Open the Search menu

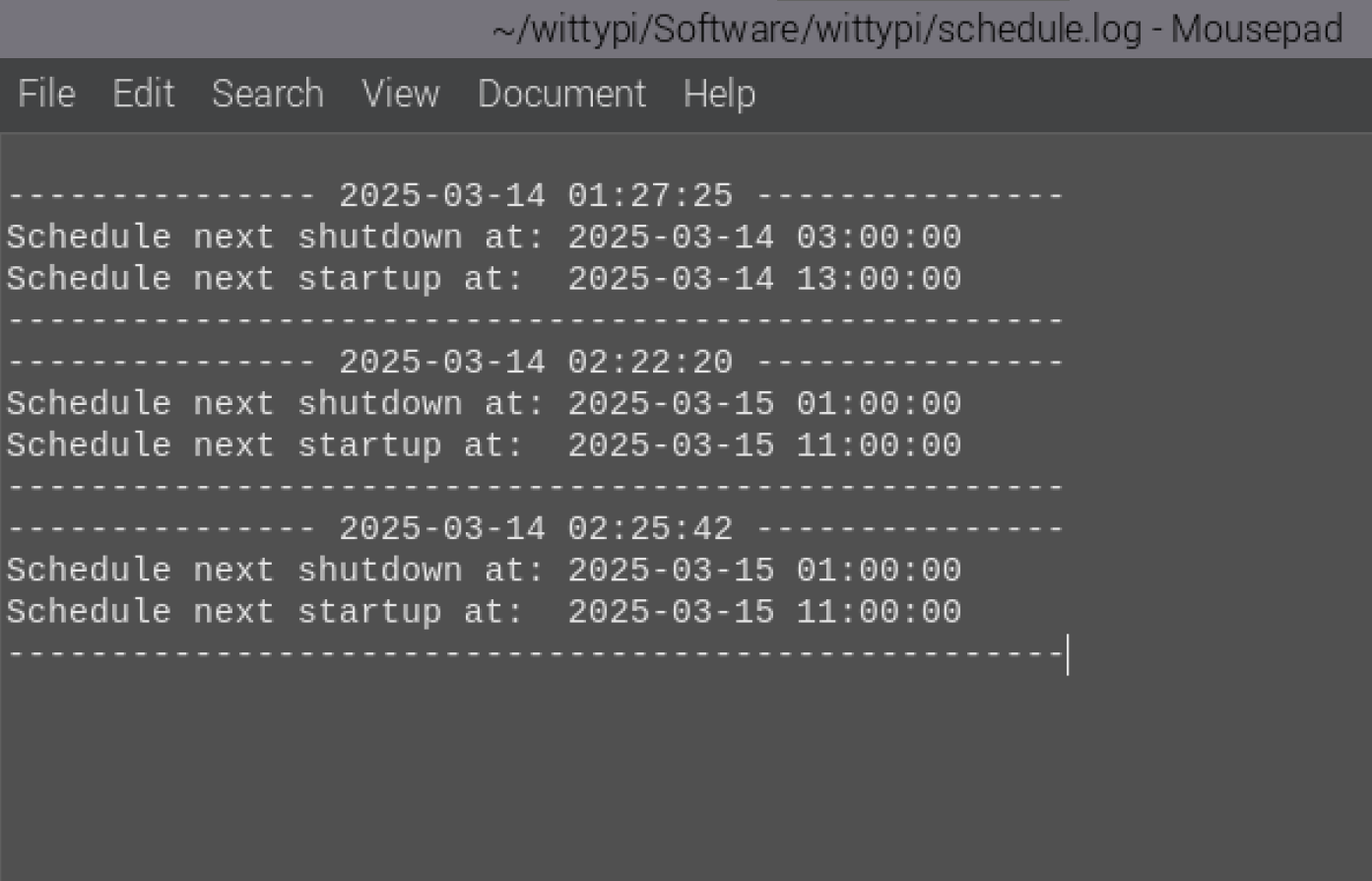pyautogui.click(x=267, y=94)
